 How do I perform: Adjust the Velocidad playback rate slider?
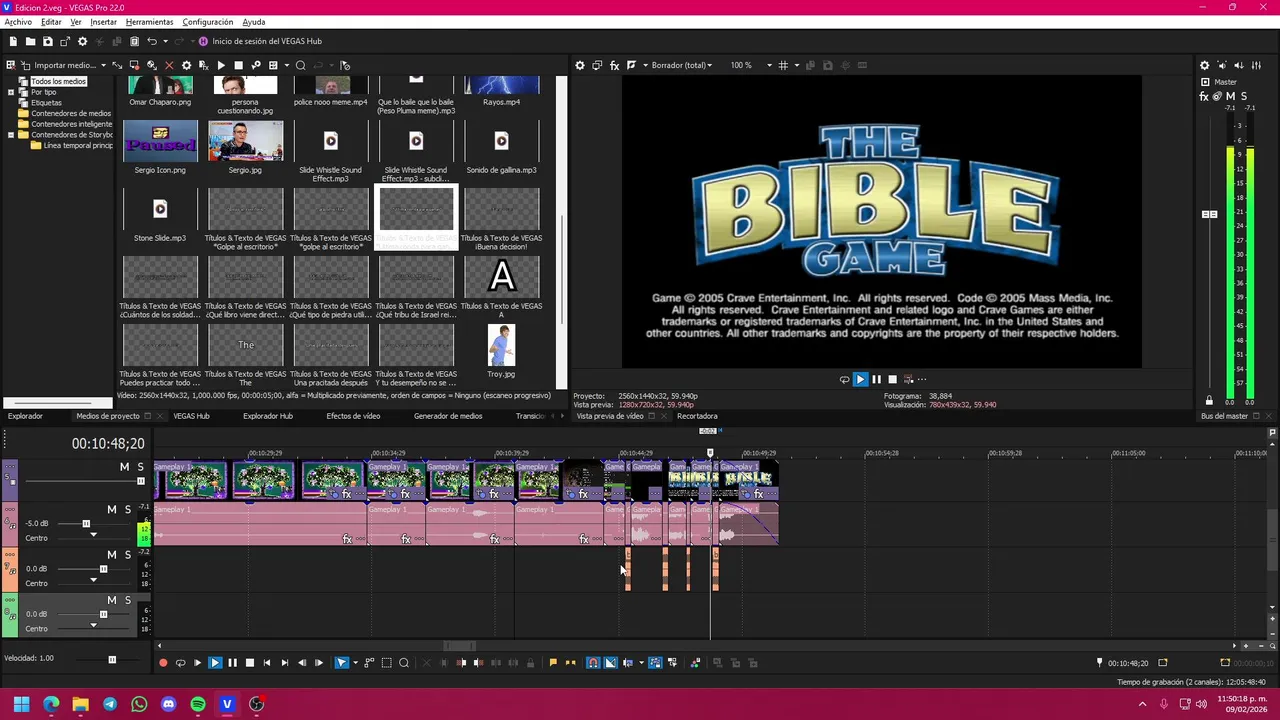pos(112,659)
